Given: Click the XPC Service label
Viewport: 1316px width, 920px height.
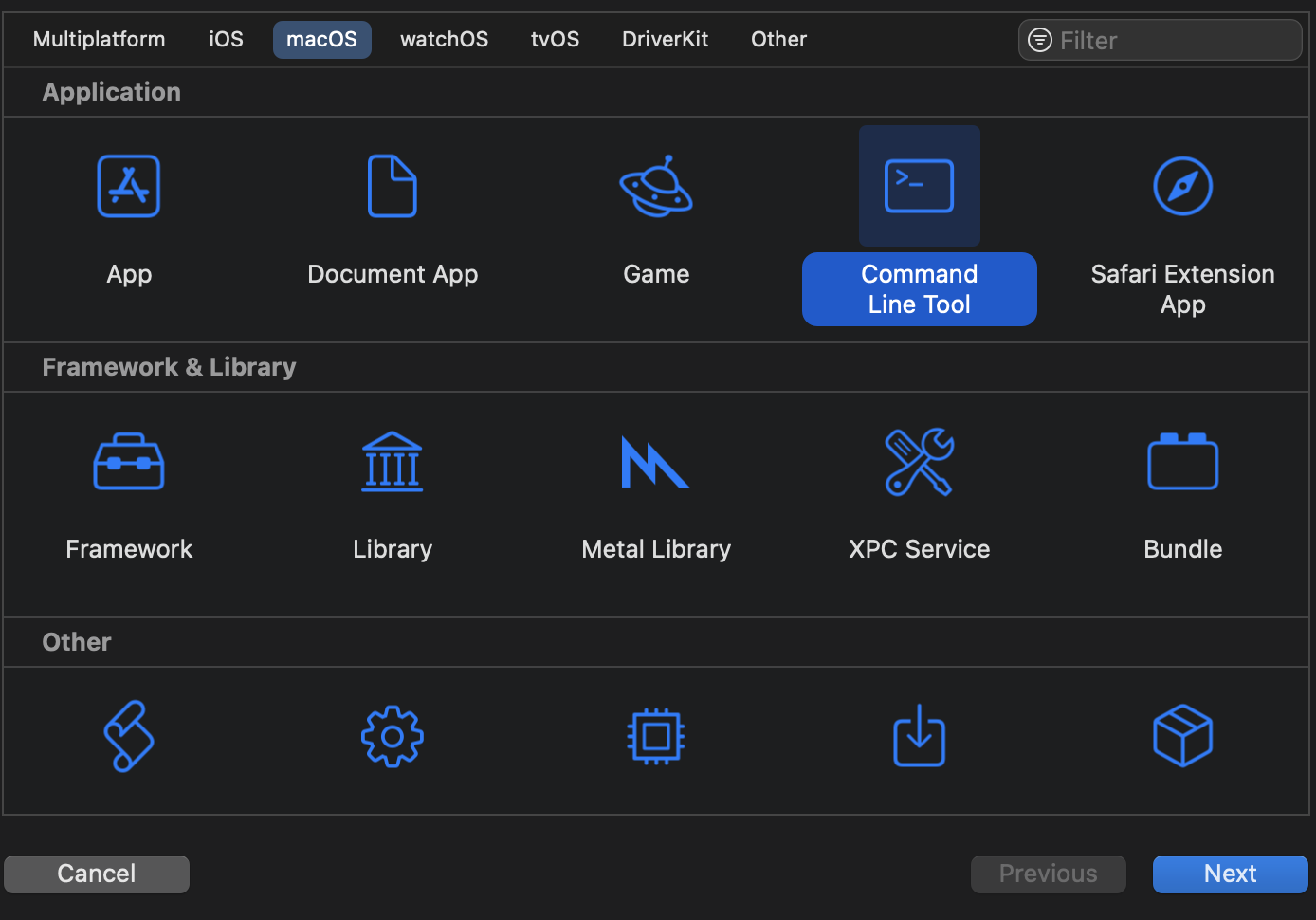Looking at the screenshot, I should coord(920,549).
